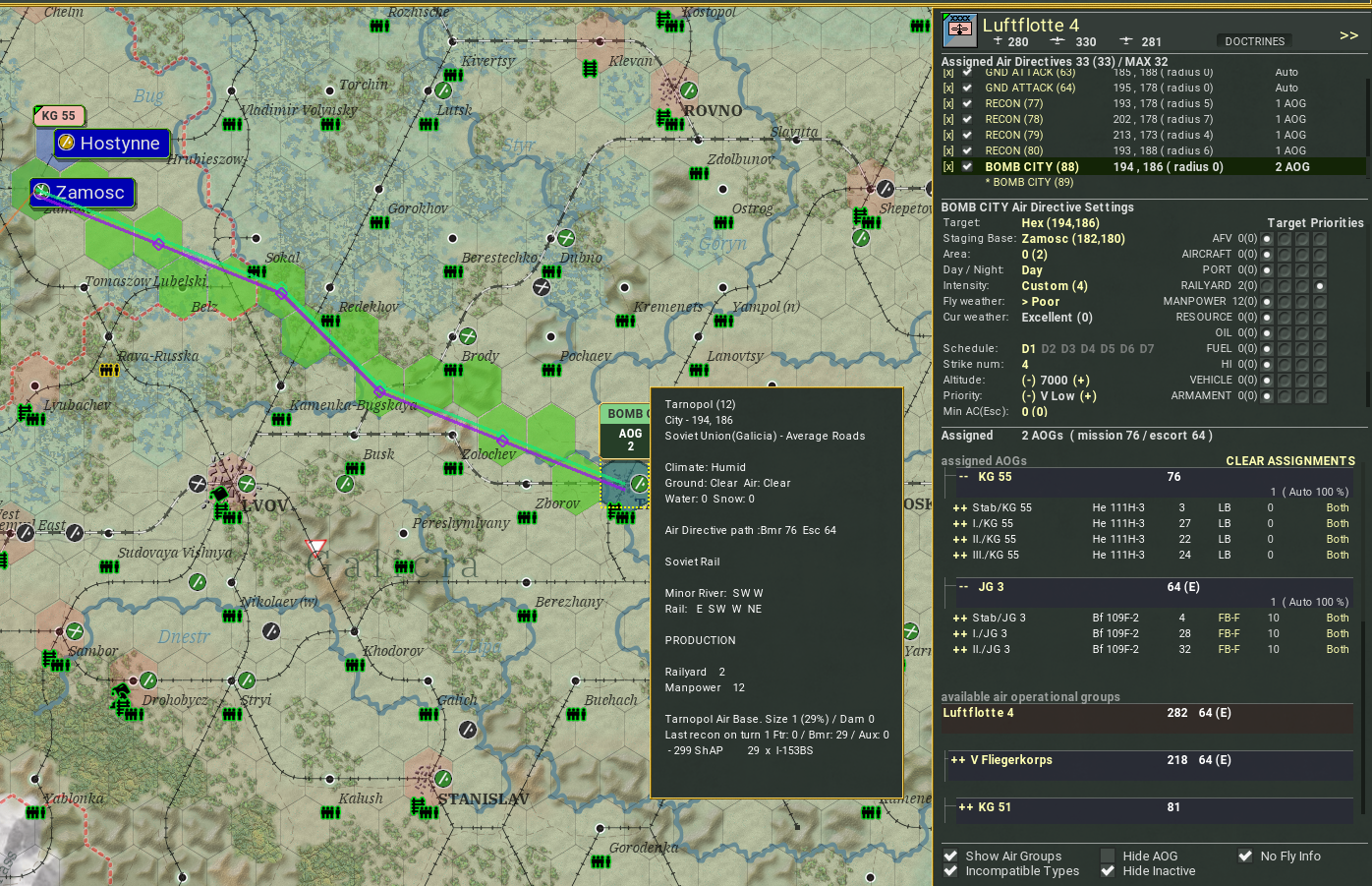Click the Luftflotte 4 unit emblem icon

tap(960, 30)
